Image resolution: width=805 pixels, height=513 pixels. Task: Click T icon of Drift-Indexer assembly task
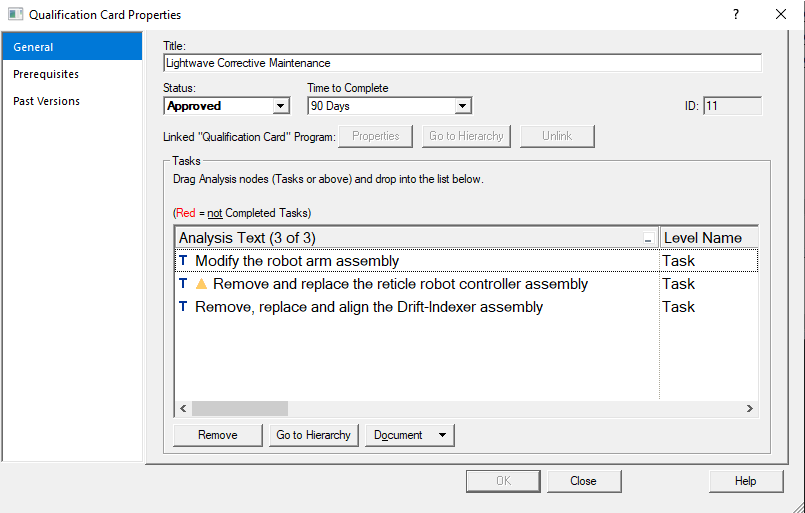coord(183,307)
